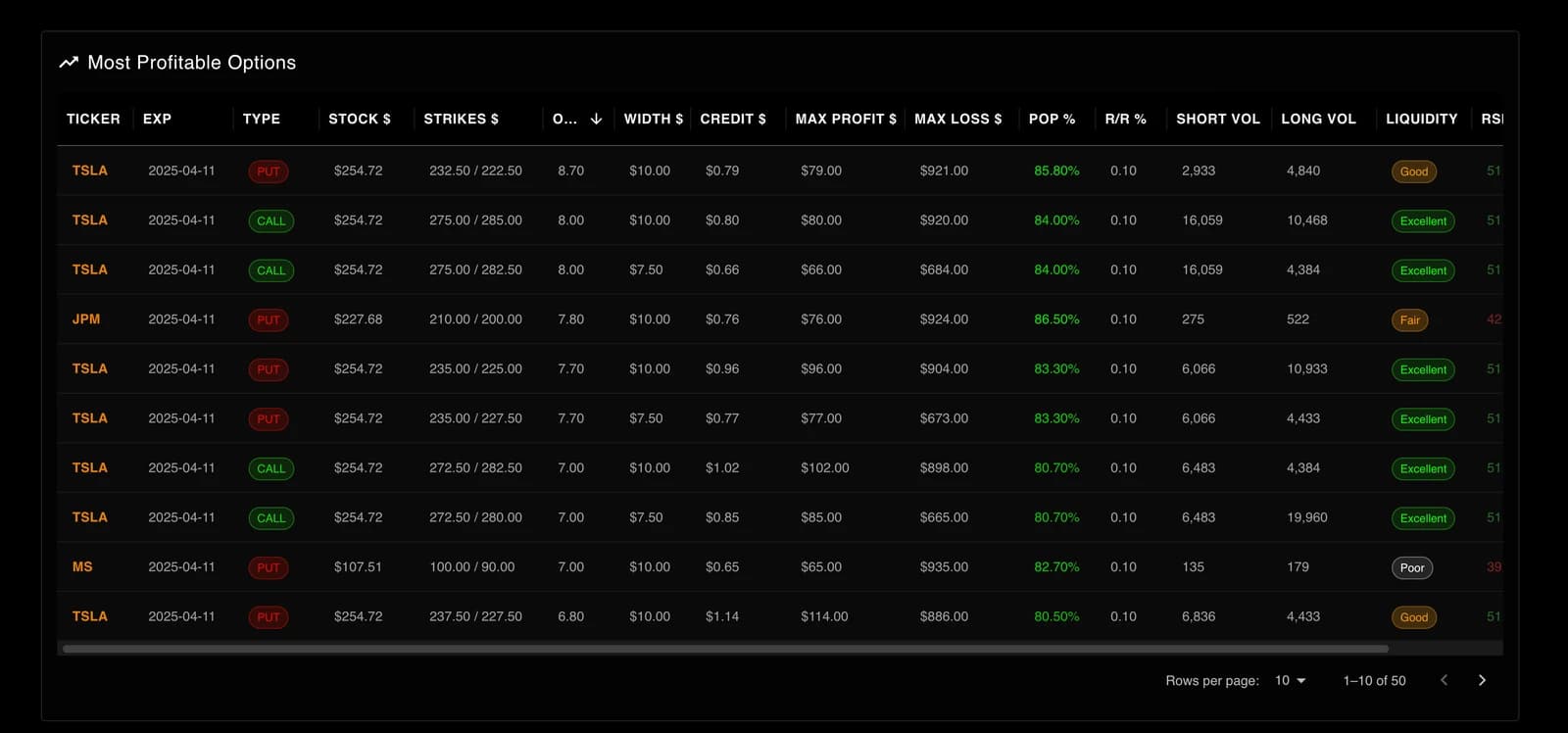Click CALL badge in the 272.50 / 280.00 row

click(x=271, y=518)
